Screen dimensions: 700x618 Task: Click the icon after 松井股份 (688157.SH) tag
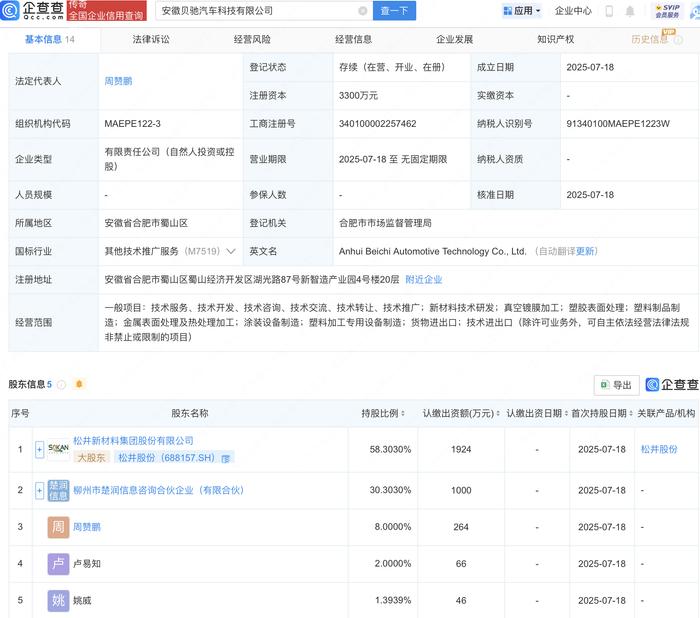coord(226,459)
